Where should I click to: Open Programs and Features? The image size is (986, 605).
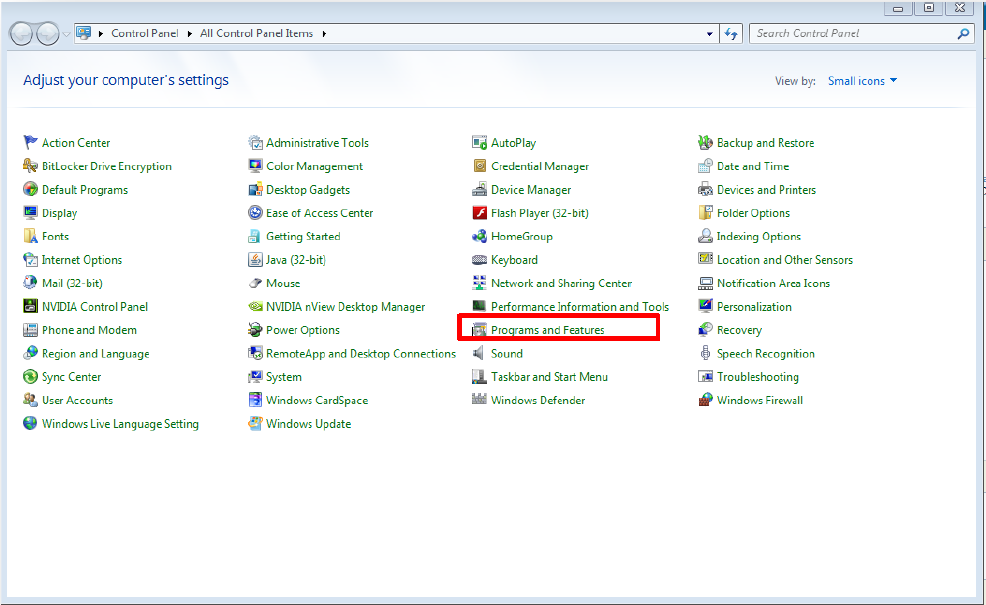(x=547, y=330)
